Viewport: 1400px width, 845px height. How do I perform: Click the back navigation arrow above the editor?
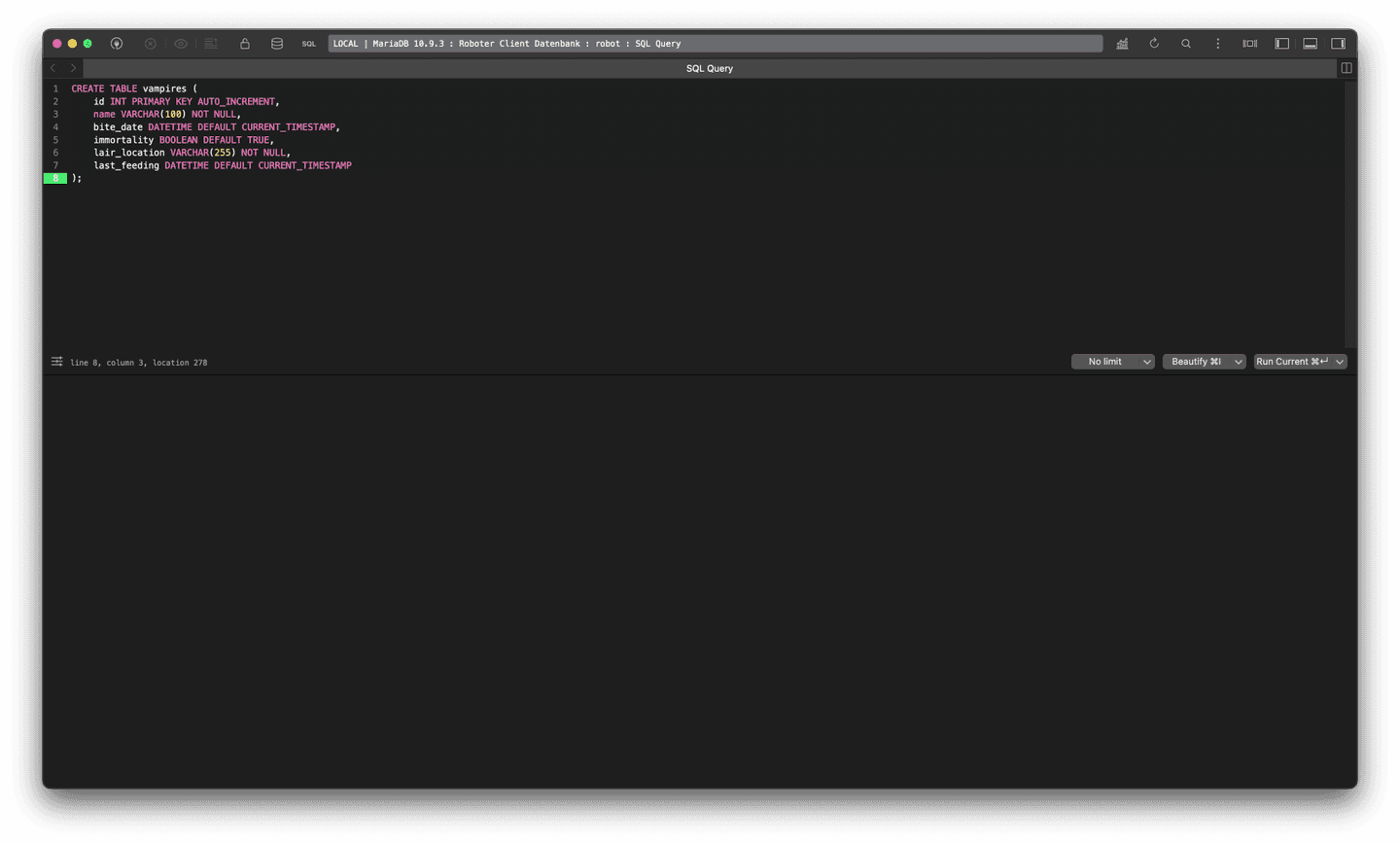click(x=52, y=68)
